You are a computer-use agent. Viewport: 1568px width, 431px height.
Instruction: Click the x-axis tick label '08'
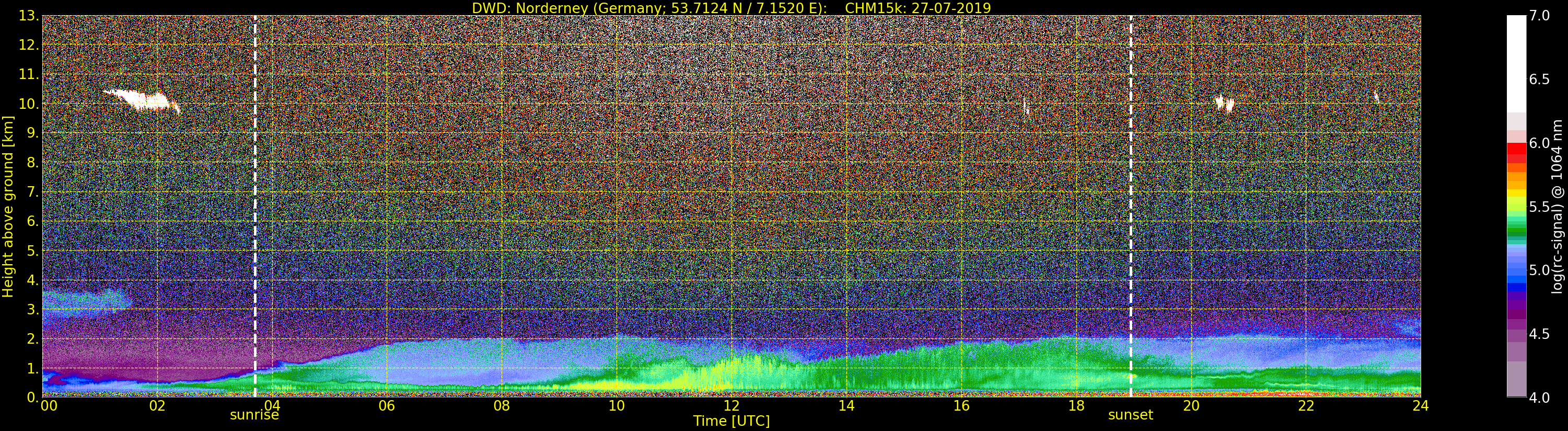(502, 405)
